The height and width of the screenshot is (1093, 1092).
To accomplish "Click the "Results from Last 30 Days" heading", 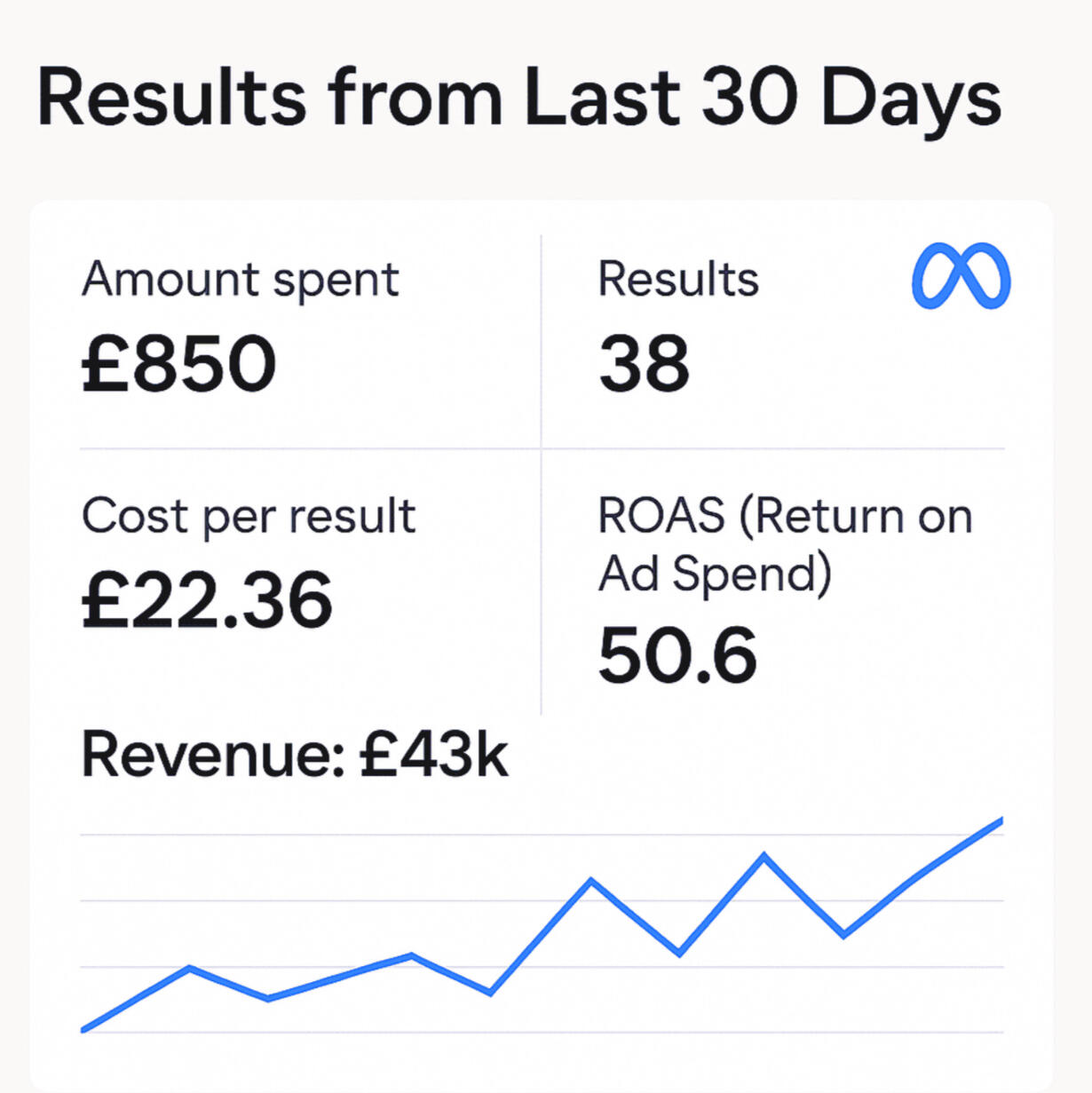I will (x=519, y=98).
